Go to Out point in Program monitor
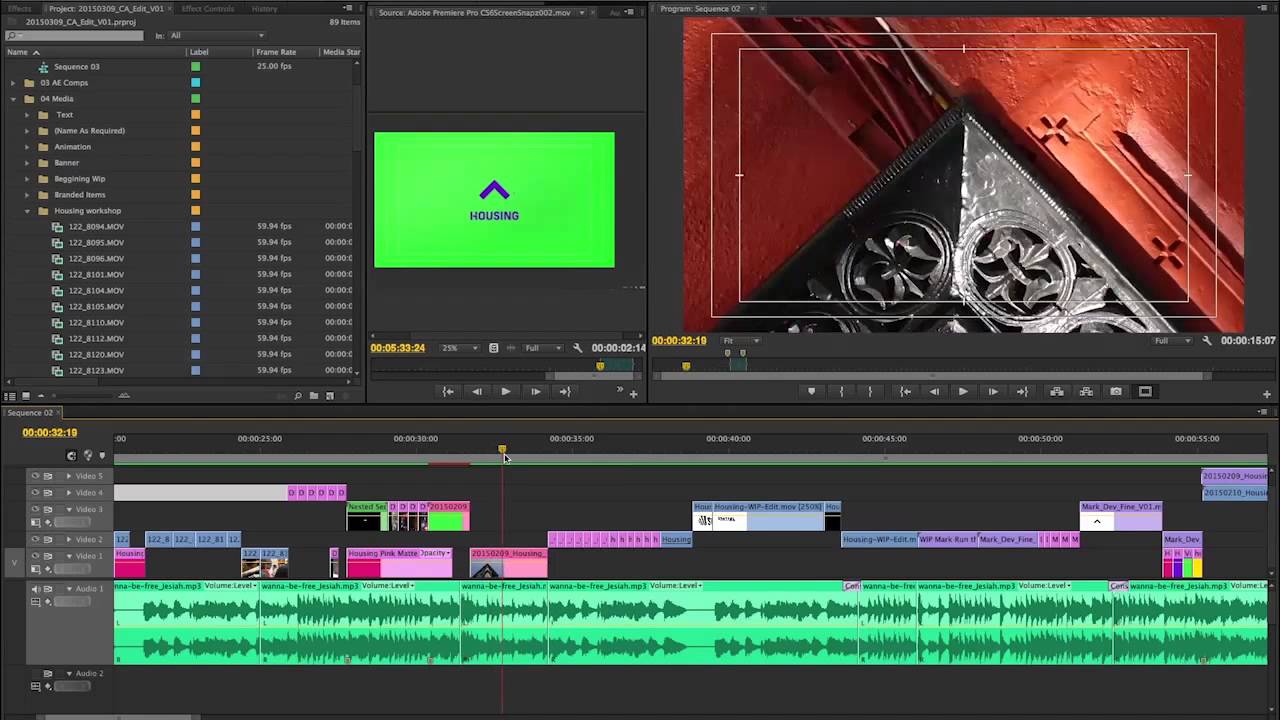Image resolution: width=1280 pixels, height=720 pixels. coord(1022,392)
